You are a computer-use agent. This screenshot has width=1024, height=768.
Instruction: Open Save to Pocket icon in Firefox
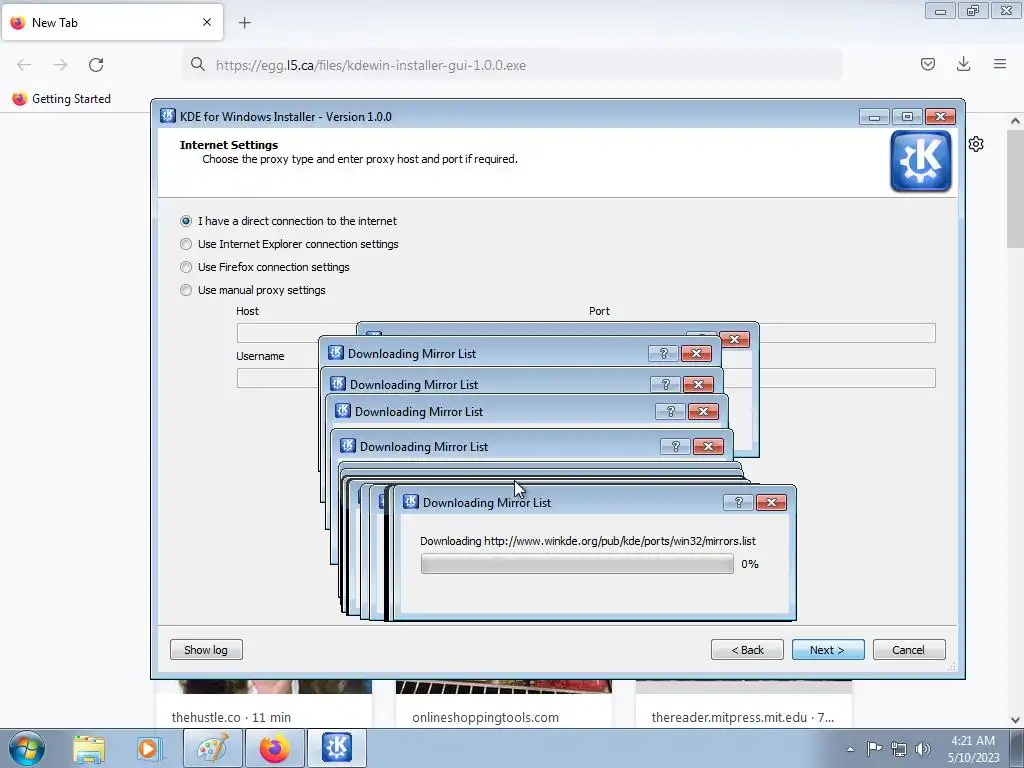(928, 64)
